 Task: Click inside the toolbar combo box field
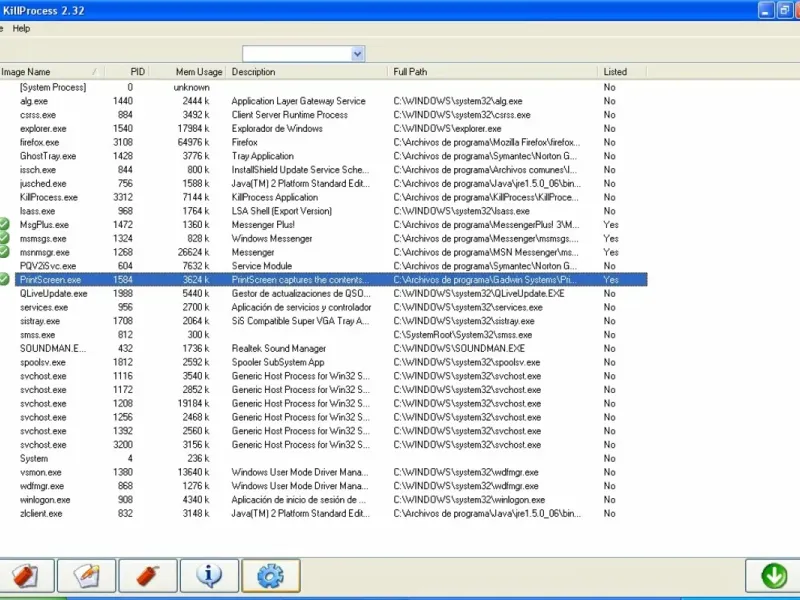coord(297,54)
